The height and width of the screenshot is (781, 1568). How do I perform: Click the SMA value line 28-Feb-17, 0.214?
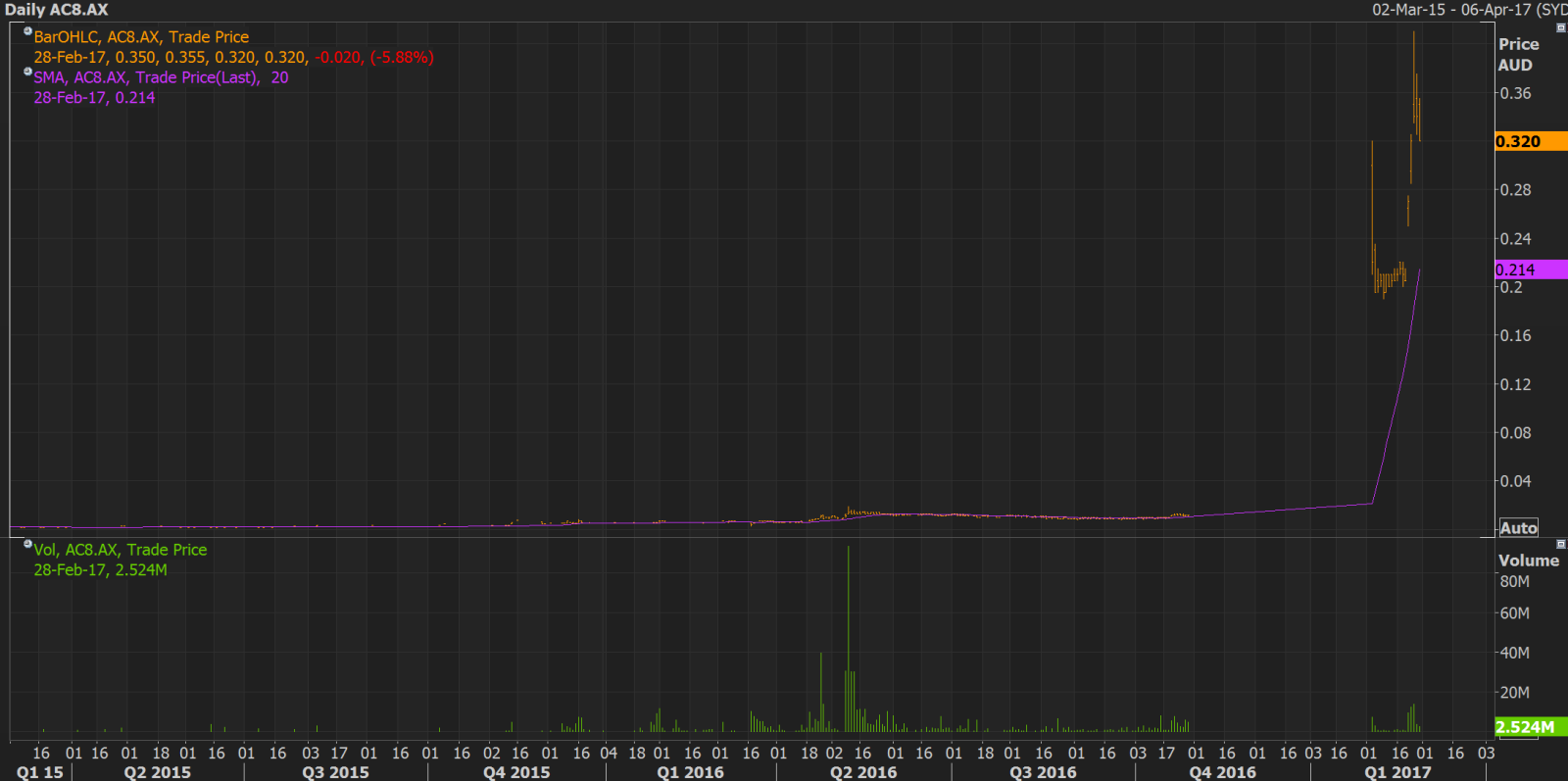point(94,98)
